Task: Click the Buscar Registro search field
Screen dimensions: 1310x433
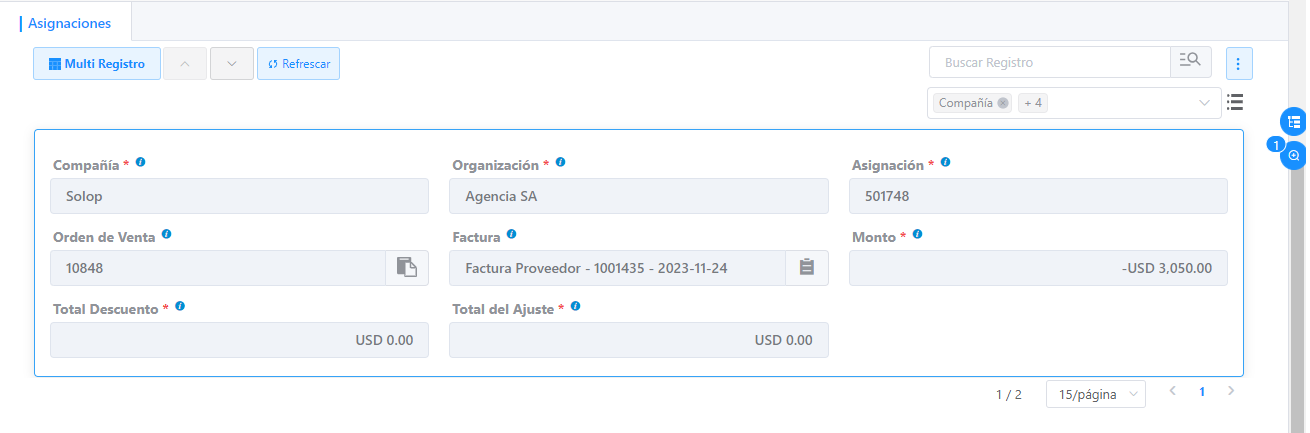Action: point(1049,62)
